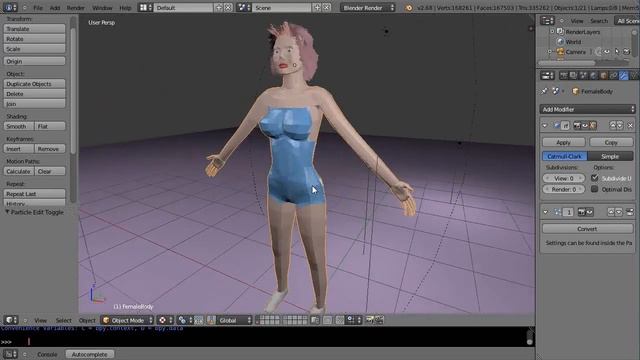
Task: Clear motion paths
Action: click(x=50, y=171)
